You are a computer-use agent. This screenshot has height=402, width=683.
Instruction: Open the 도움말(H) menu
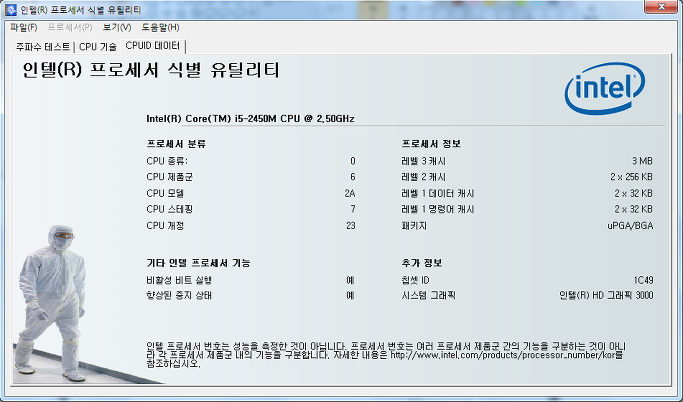tap(160, 27)
